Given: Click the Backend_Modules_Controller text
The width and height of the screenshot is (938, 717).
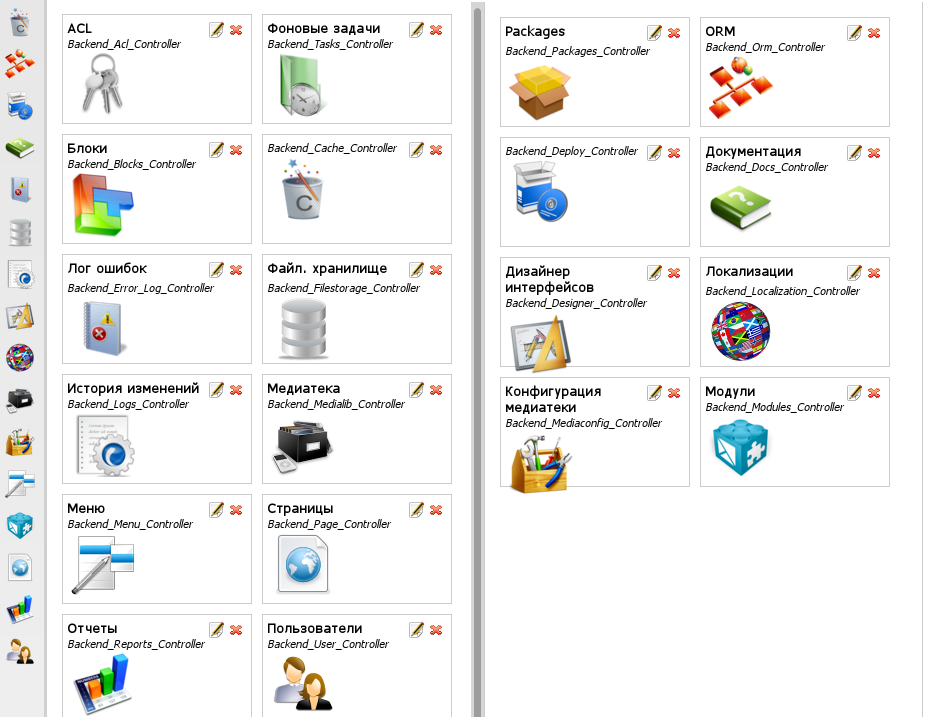Looking at the screenshot, I should click(x=774, y=407).
